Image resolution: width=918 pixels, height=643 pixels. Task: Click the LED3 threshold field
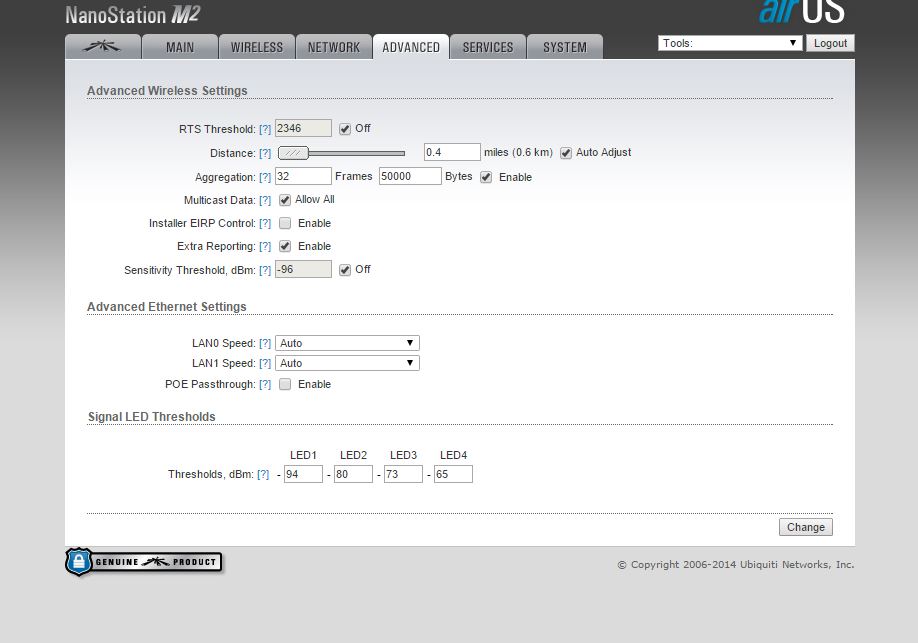tap(403, 474)
